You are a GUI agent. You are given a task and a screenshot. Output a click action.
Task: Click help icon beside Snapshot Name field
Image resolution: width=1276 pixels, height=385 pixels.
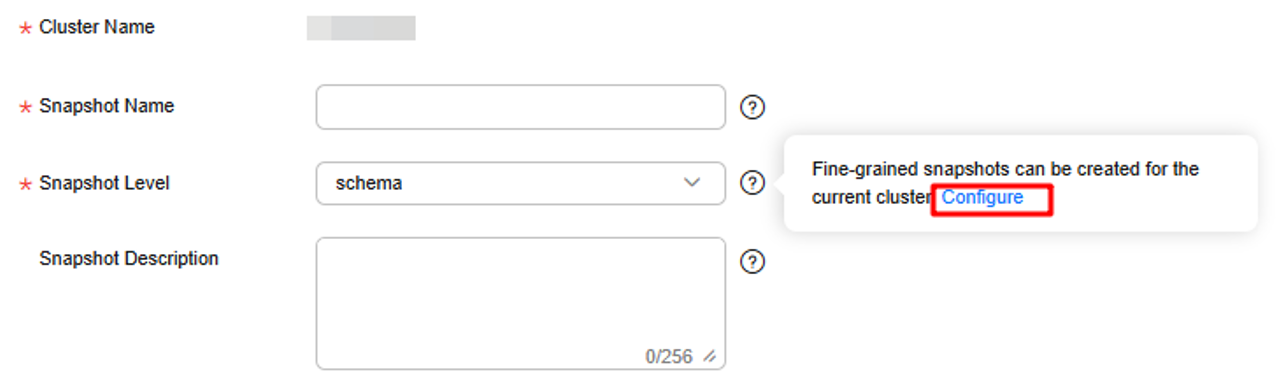[x=752, y=107]
